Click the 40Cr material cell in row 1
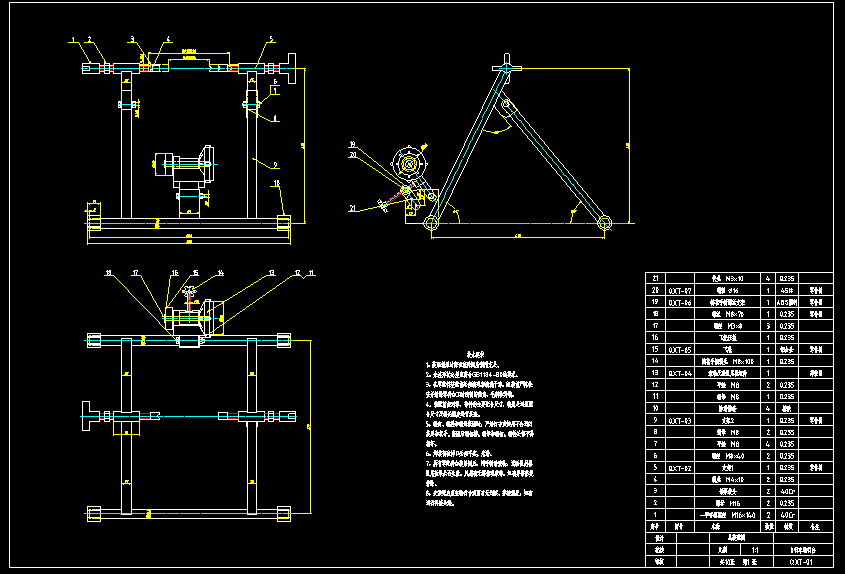Image resolution: width=845 pixels, height=574 pixels. 787,515
